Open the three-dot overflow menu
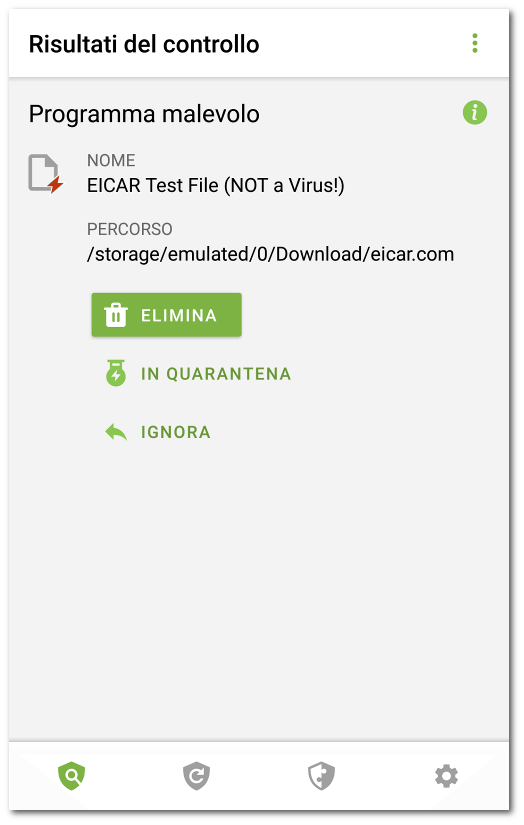 pos(475,43)
